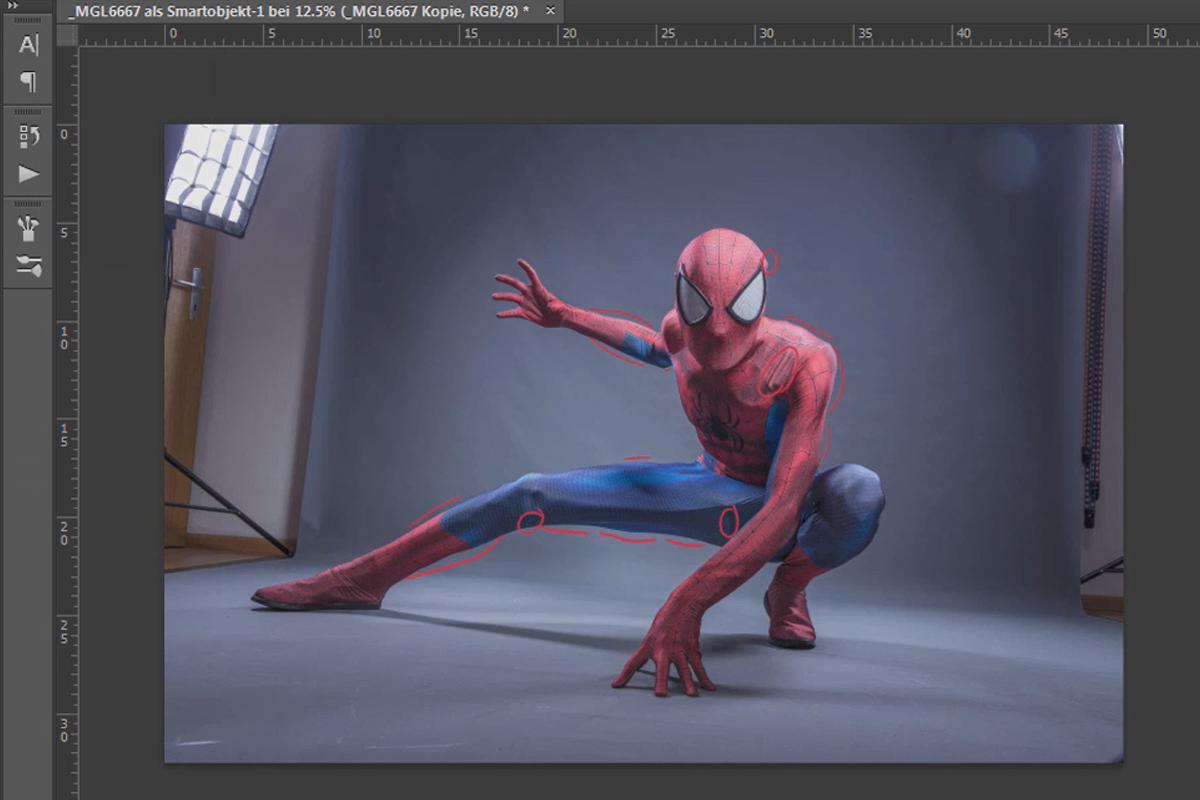
Task: Open the Brush Presets panel icon
Action: 28,228
